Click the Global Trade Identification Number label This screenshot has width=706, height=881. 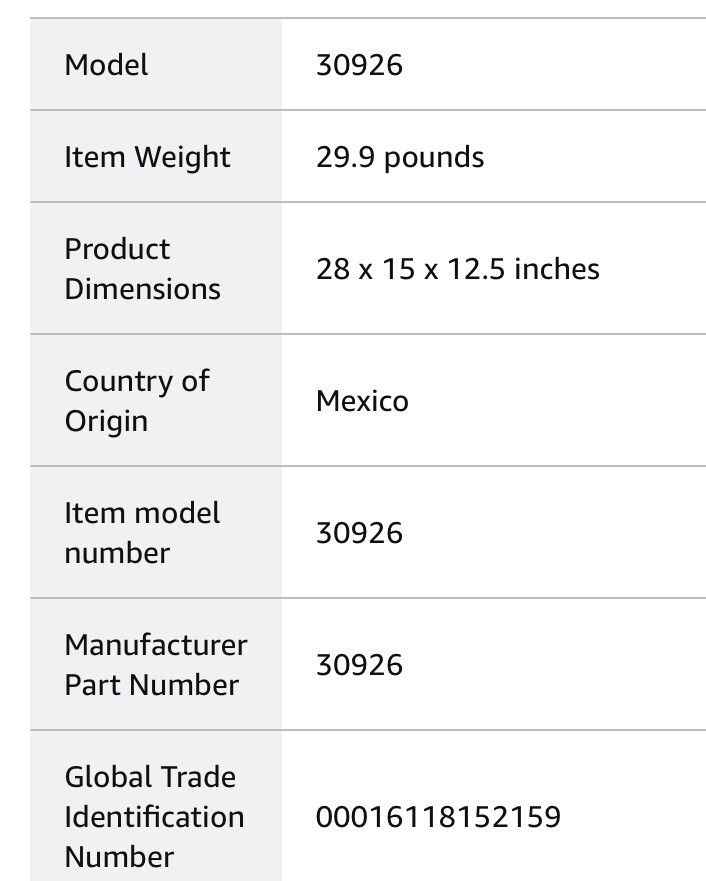tap(154, 817)
